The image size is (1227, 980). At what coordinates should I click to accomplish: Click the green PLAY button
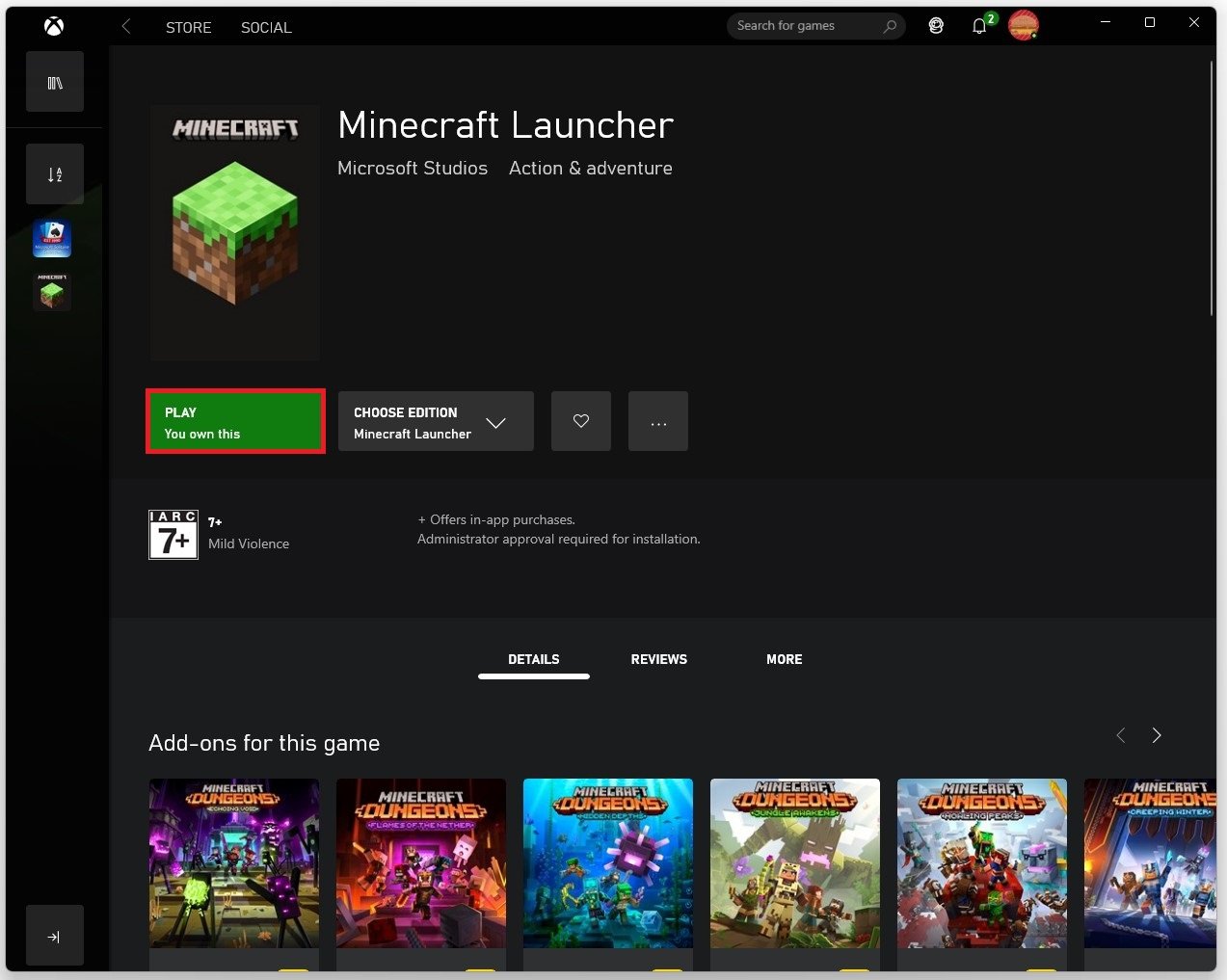tap(235, 421)
